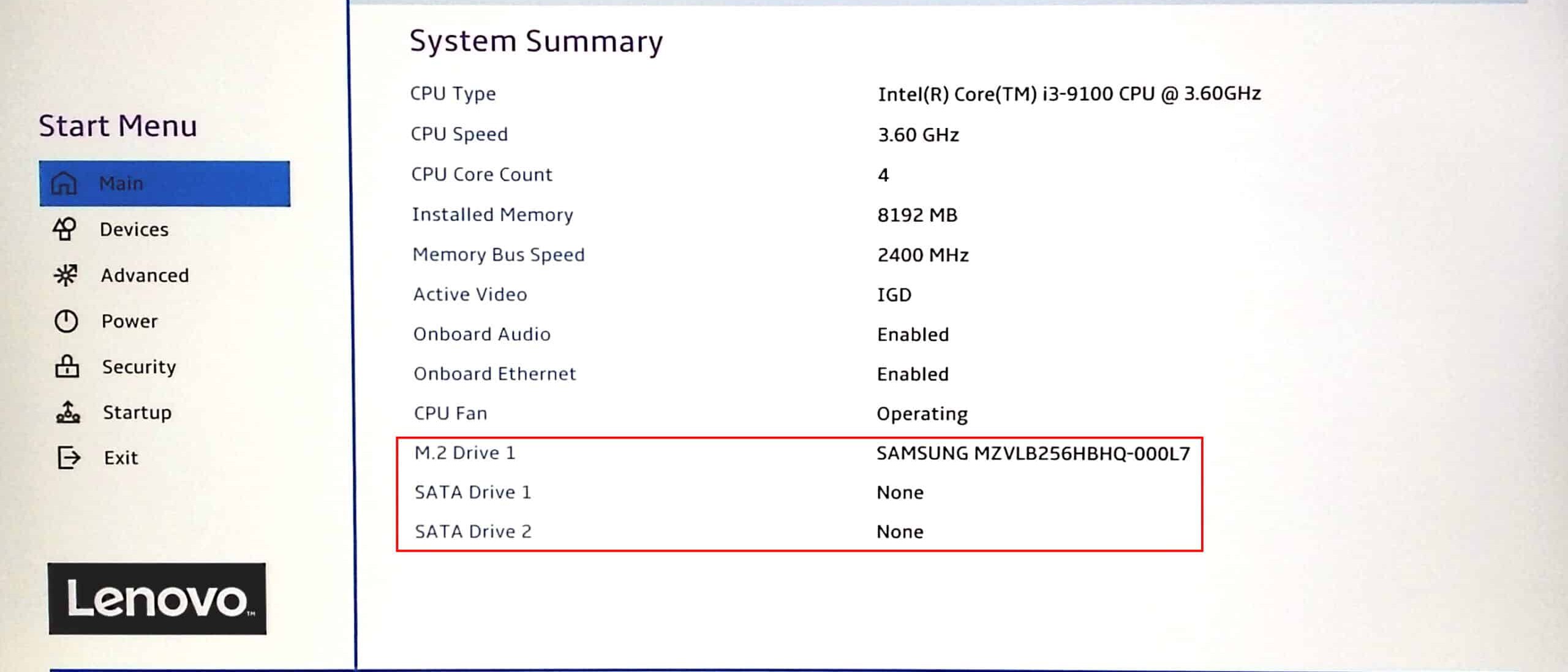The height and width of the screenshot is (672, 1568).
Task: Open the Devices menu
Action: tap(134, 229)
